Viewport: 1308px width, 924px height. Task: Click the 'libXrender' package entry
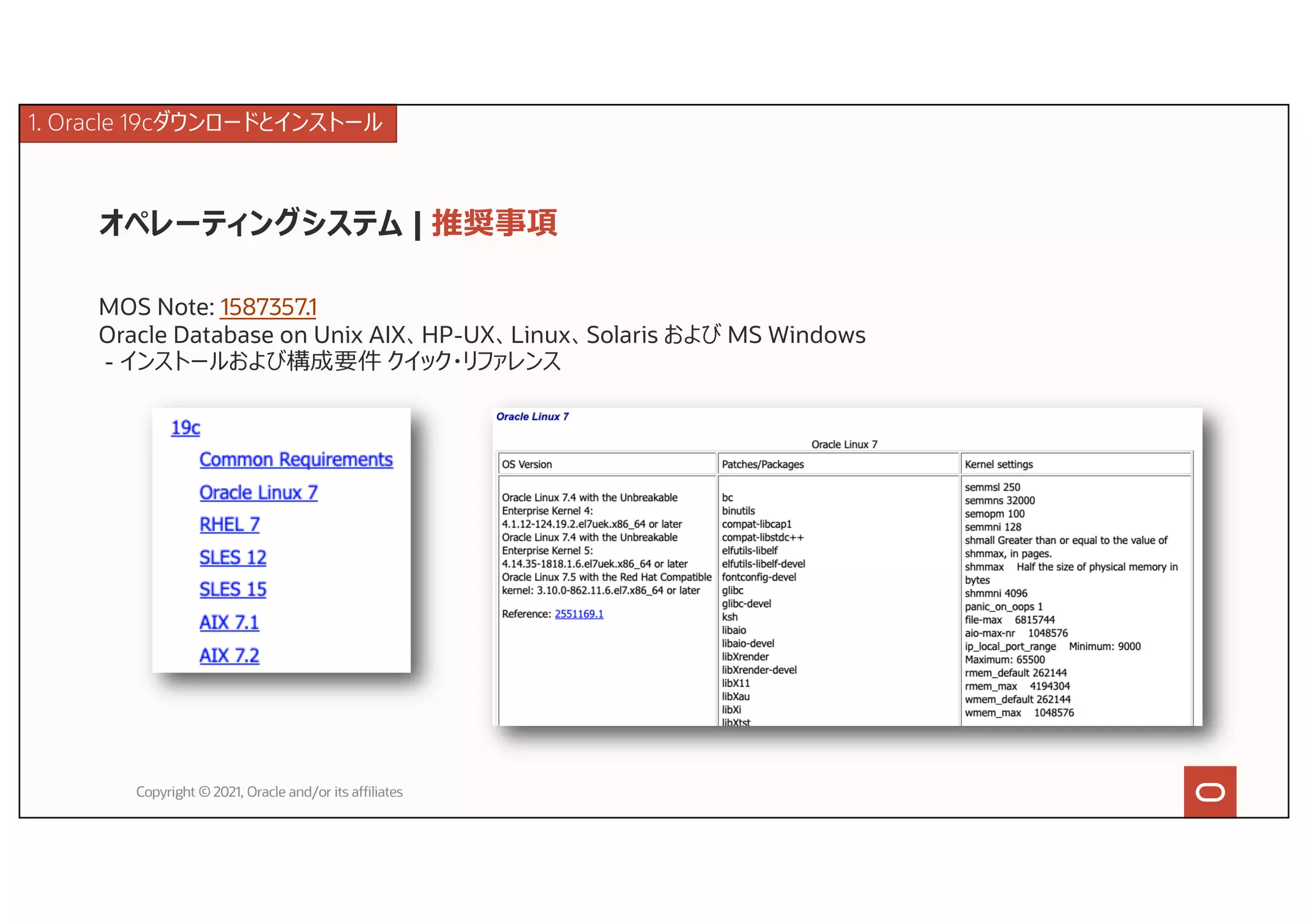click(x=745, y=656)
